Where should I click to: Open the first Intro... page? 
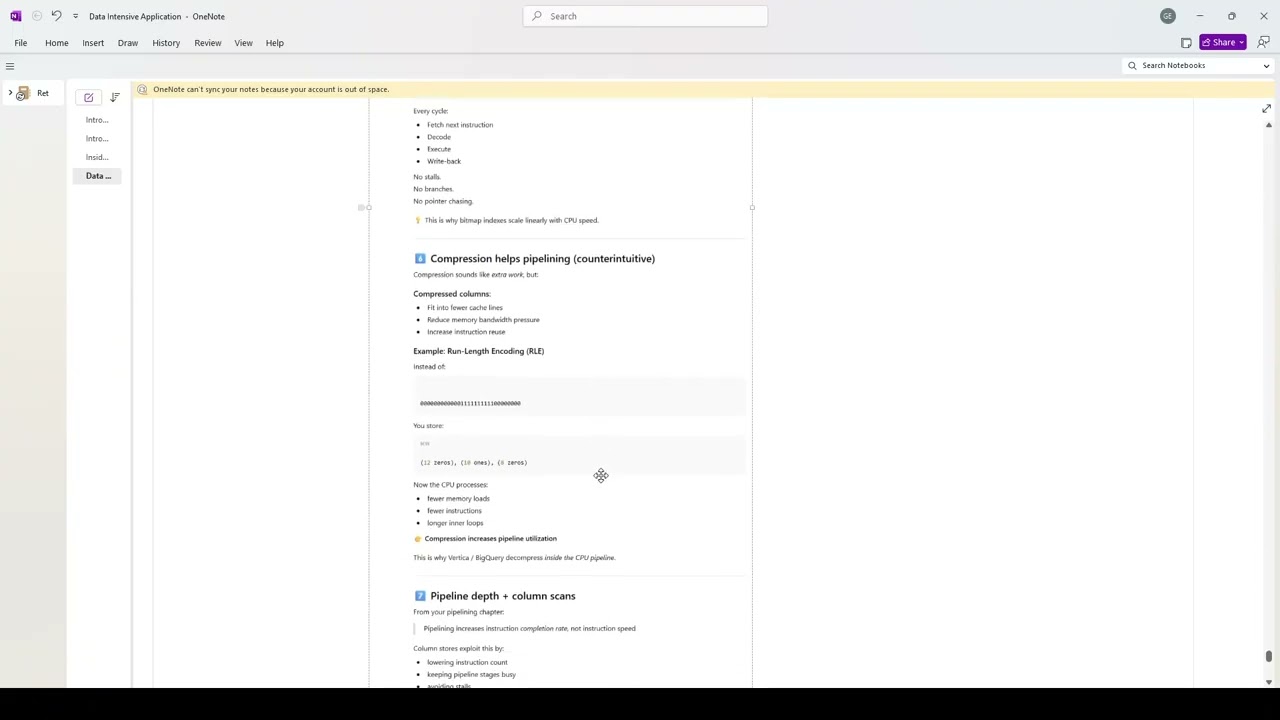[97, 120]
